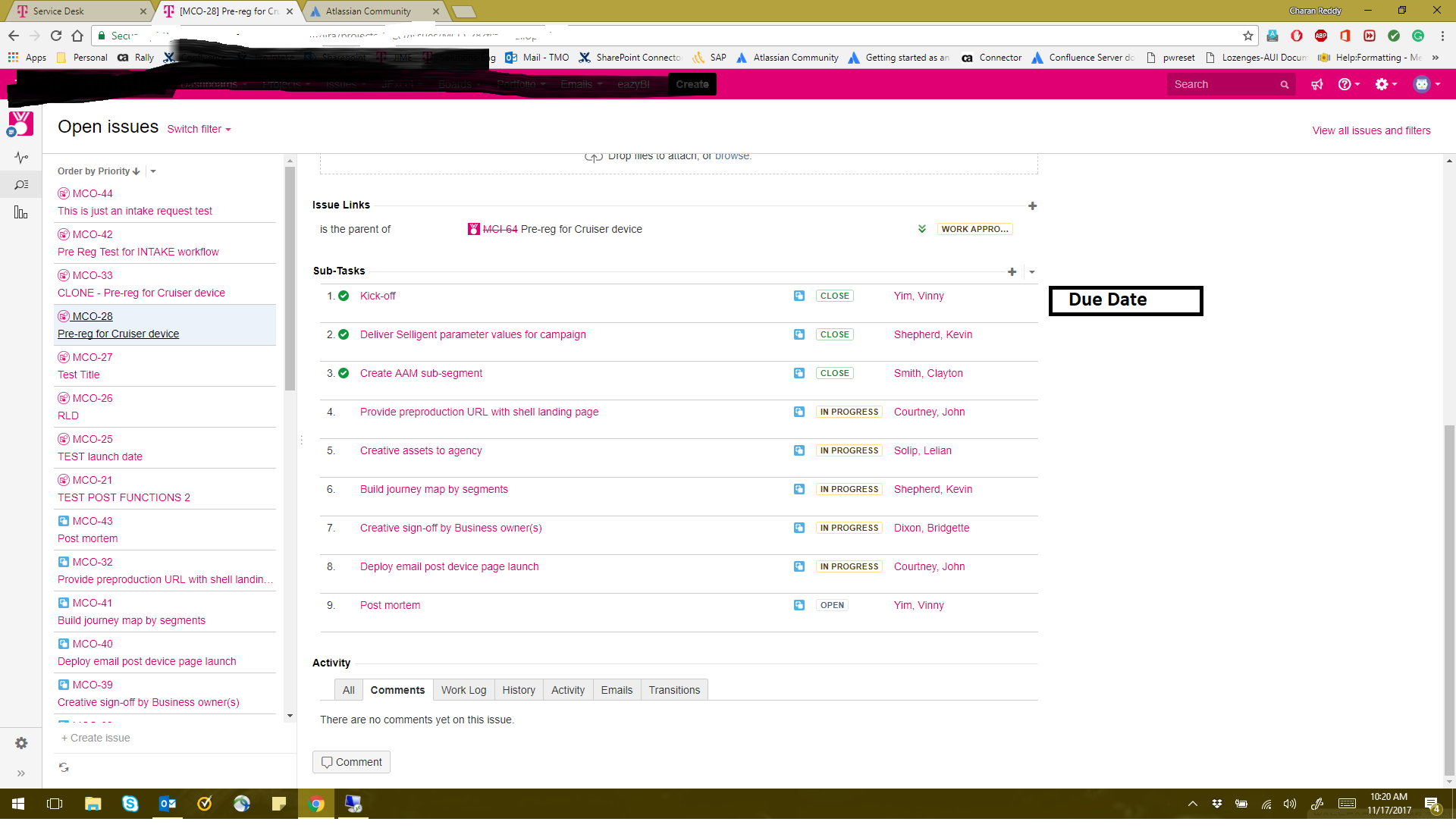Switch to the History tab
This screenshot has height=831, width=1456.
(519, 690)
